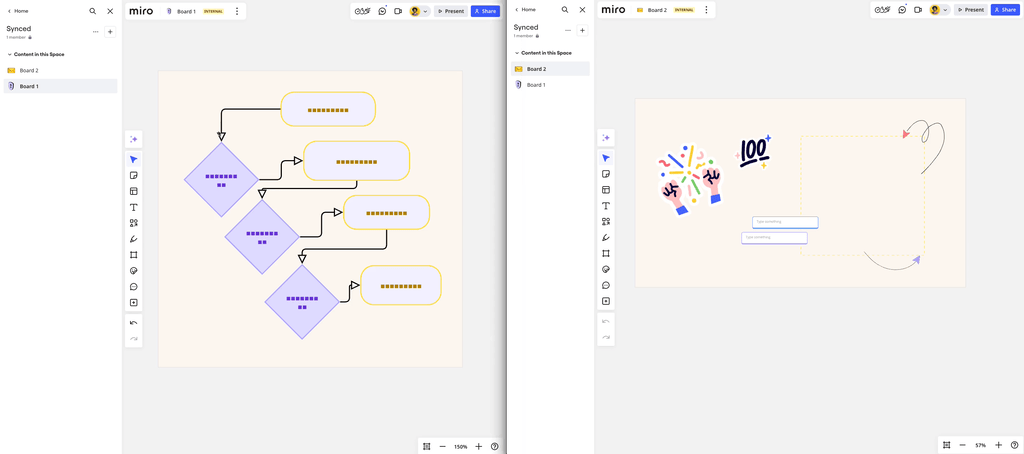This screenshot has height=454, width=1024.
Task: Click the upper 'Type something' text box on Board 2
Action: (785, 222)
